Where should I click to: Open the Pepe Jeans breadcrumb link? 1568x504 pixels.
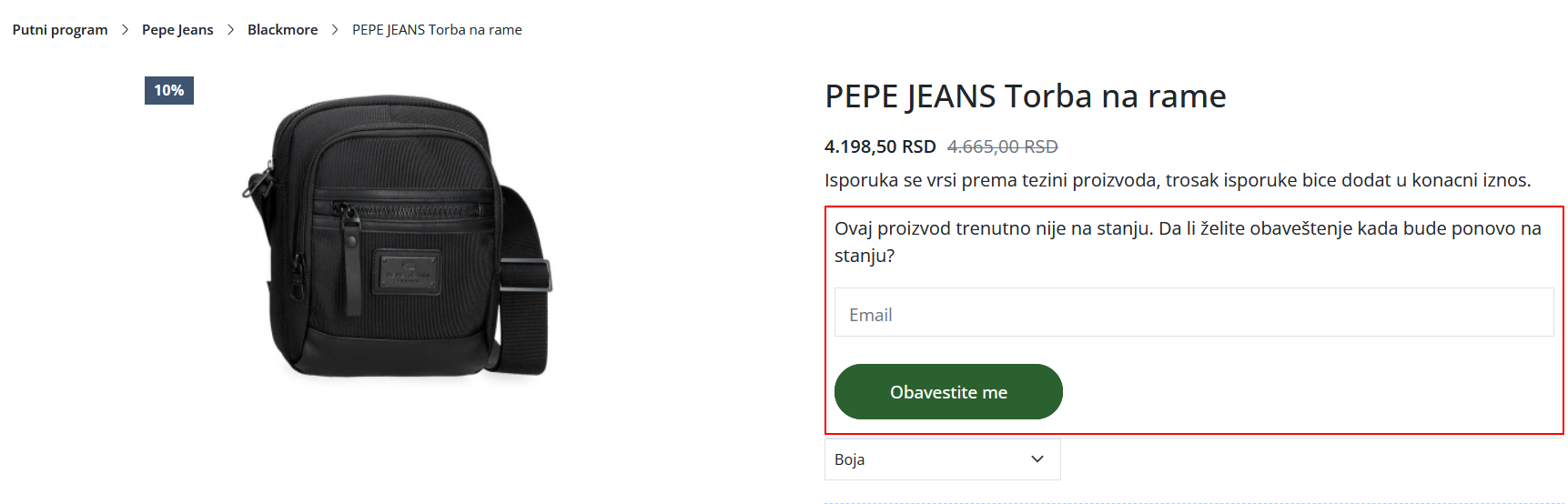coord(177,30)
